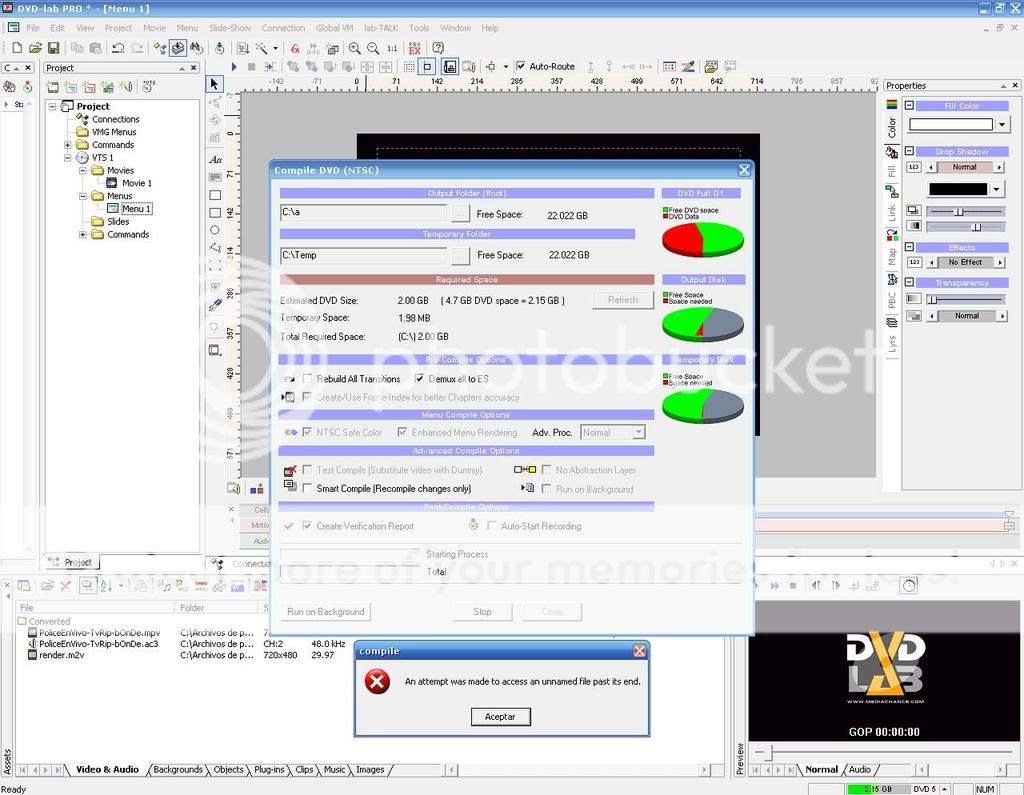1024x795 pixels.
Task: Click the red X delete icon in Assets
Action: 65,586
